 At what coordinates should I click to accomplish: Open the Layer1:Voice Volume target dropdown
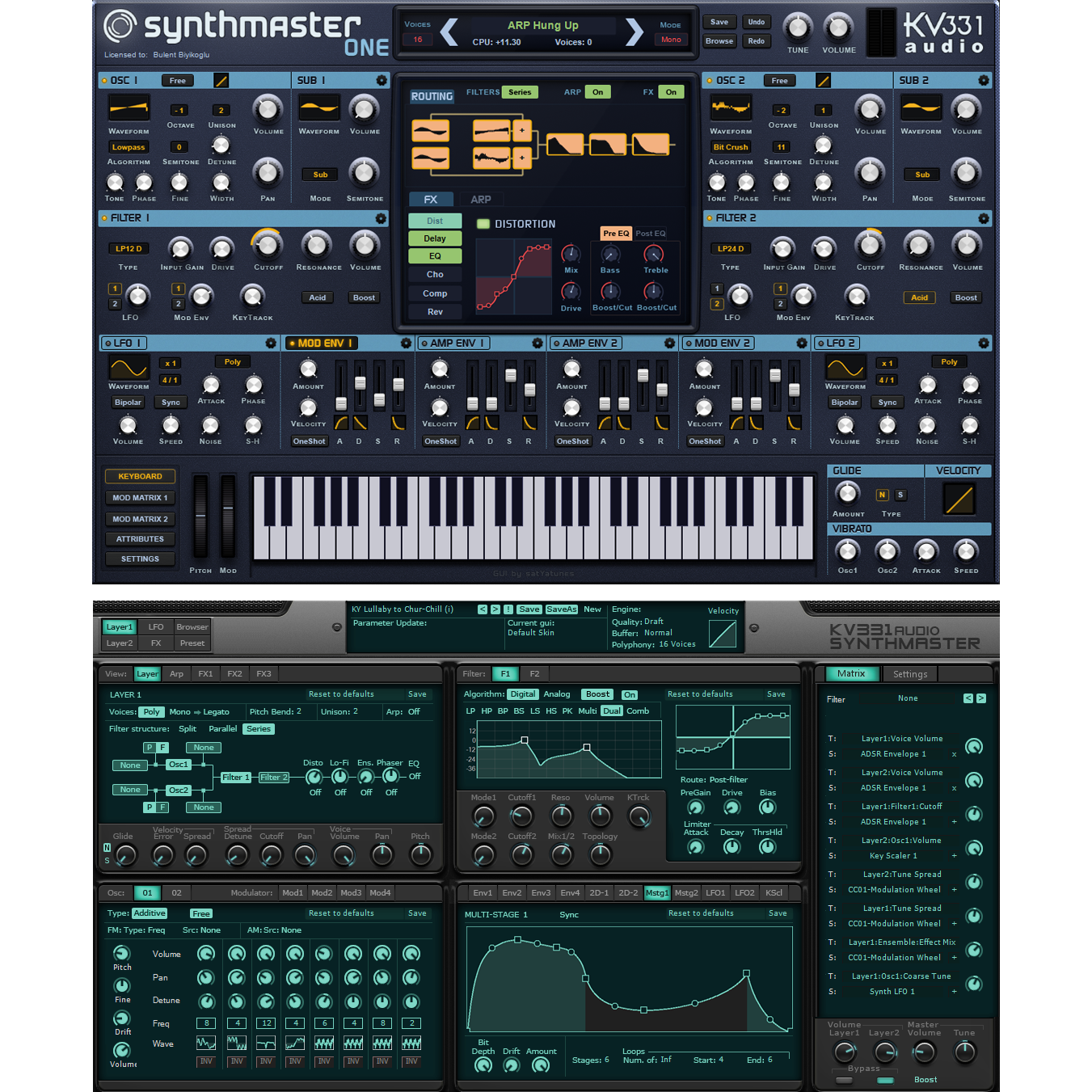[x=902, y=738]
